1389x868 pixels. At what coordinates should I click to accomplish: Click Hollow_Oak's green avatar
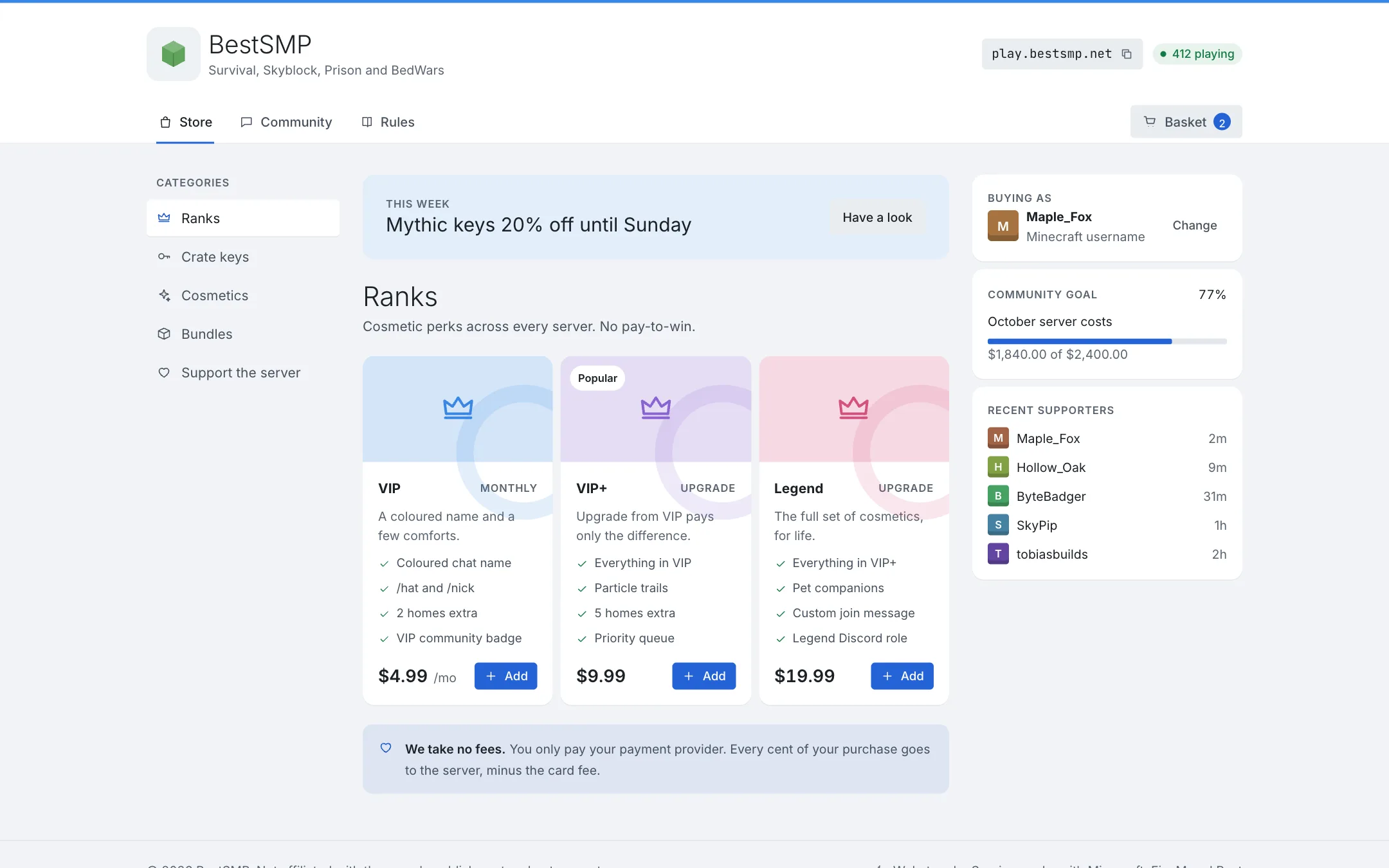click(x=998, y=467)
